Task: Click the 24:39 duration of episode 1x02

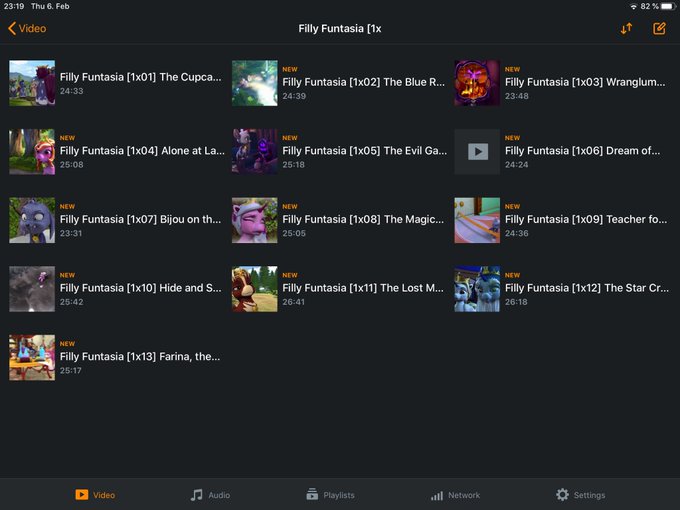Action: pos(294,96)
